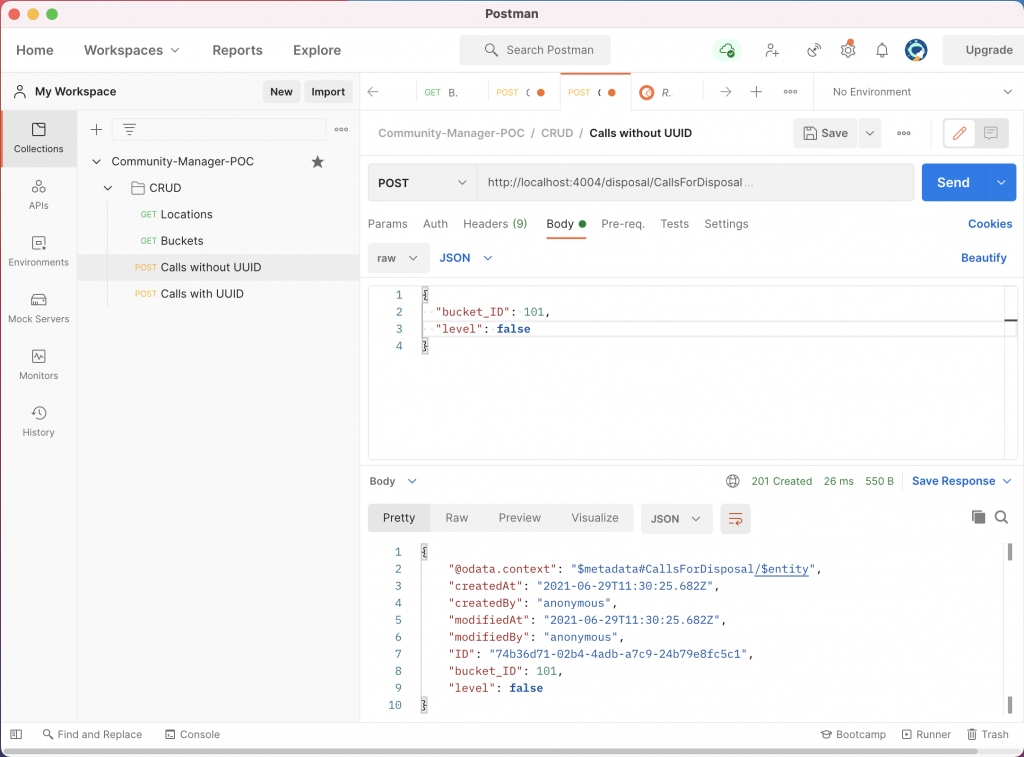Image resolution: width=1024 pixels, height=757 pixels.
Task: Open request more actions ellipsis
Action: pyautogui.click(x=904, y=133)
